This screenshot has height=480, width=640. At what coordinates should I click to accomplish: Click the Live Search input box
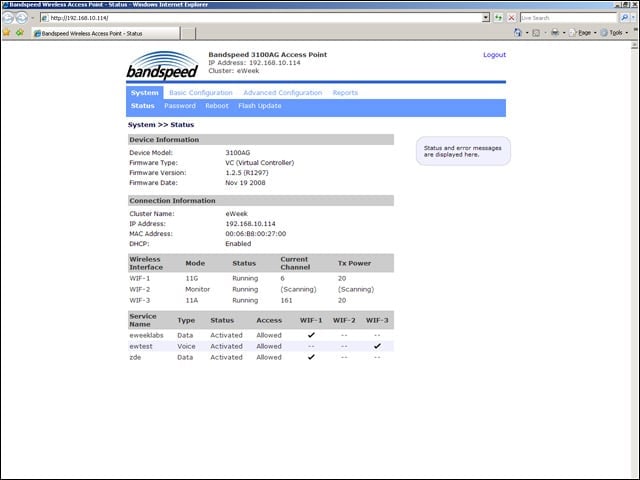568,18
